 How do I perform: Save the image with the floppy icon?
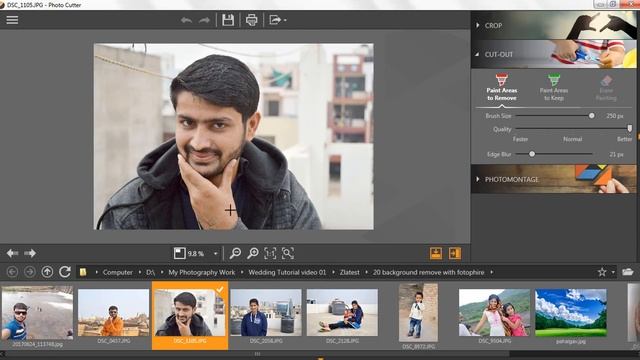(228, 20)
